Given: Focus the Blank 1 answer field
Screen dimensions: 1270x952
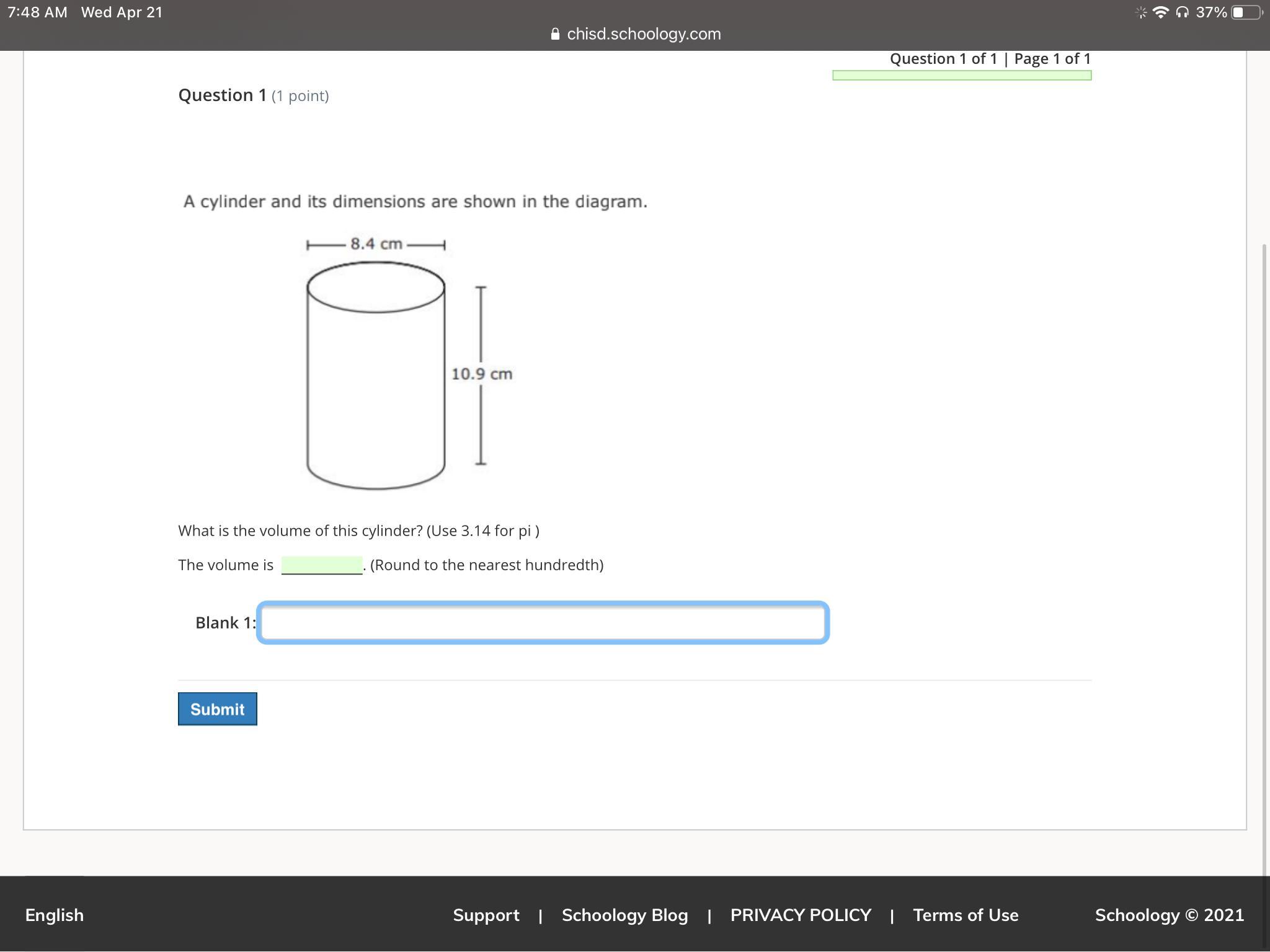Looking at the screenshot, I should pyautogui.click(x=543, y=622).
